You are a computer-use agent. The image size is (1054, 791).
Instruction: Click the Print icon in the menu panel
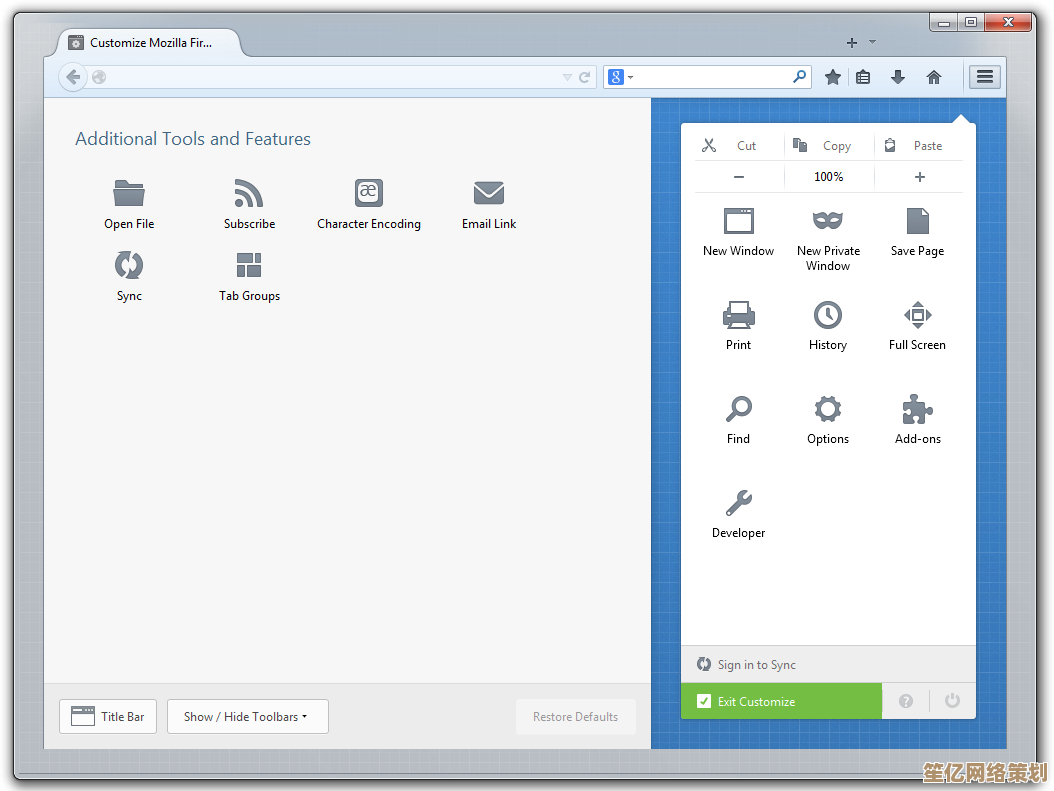(739, 315)
